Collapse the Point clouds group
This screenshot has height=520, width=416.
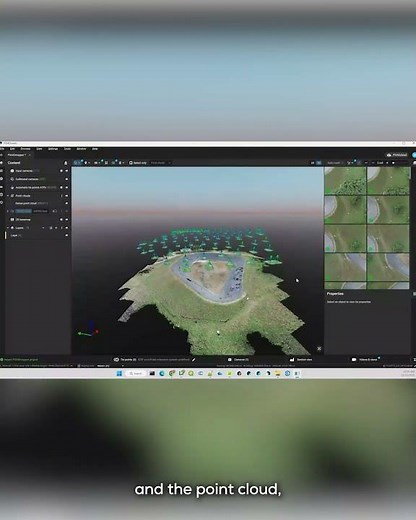coord(8,196)
